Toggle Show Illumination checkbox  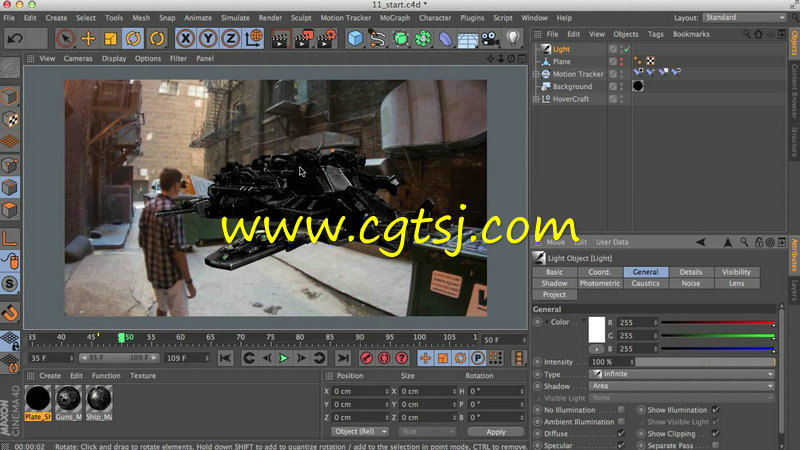click(715, 410)
